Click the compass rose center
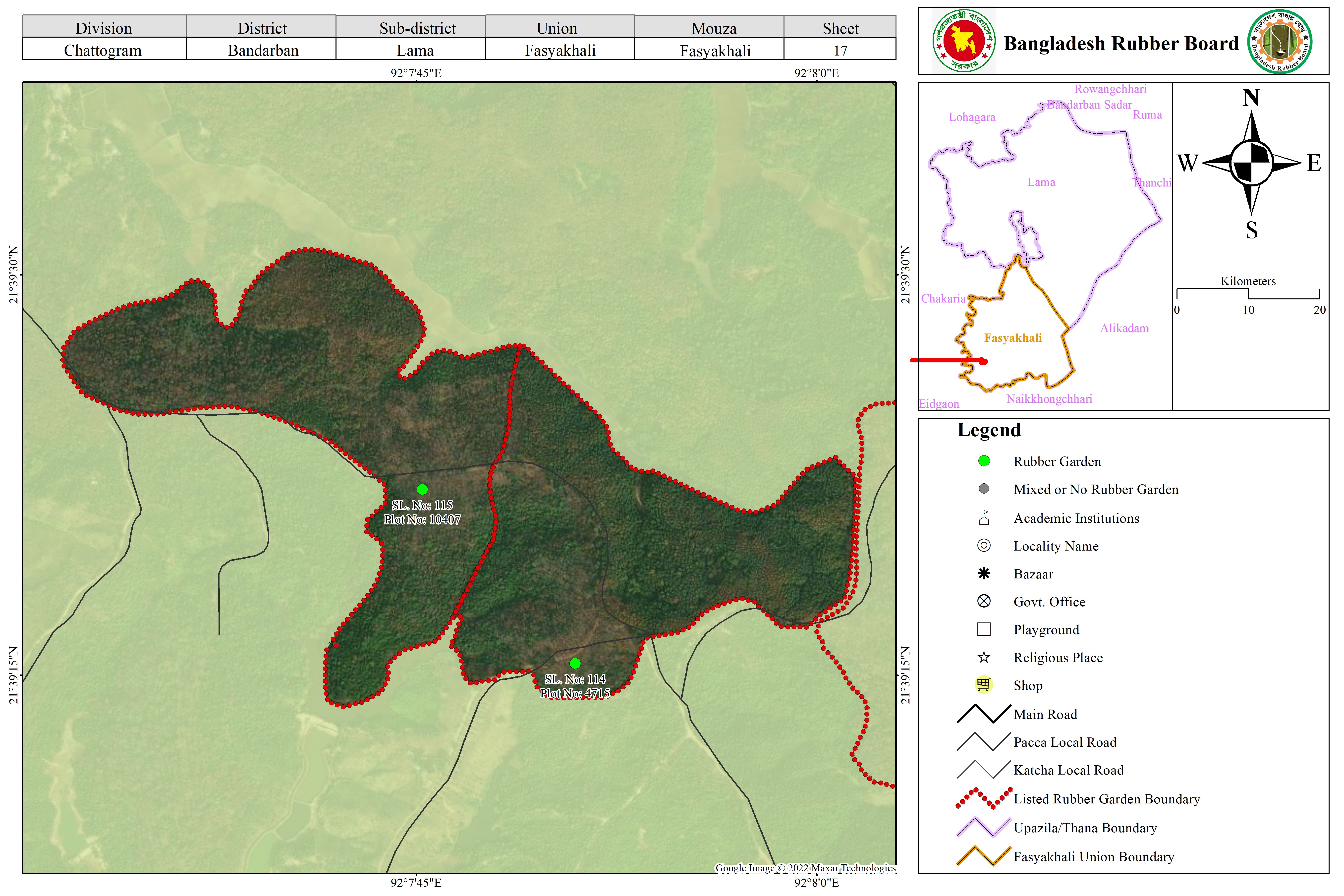This screenshot has height=896, width=1344. click(1251, 163)
